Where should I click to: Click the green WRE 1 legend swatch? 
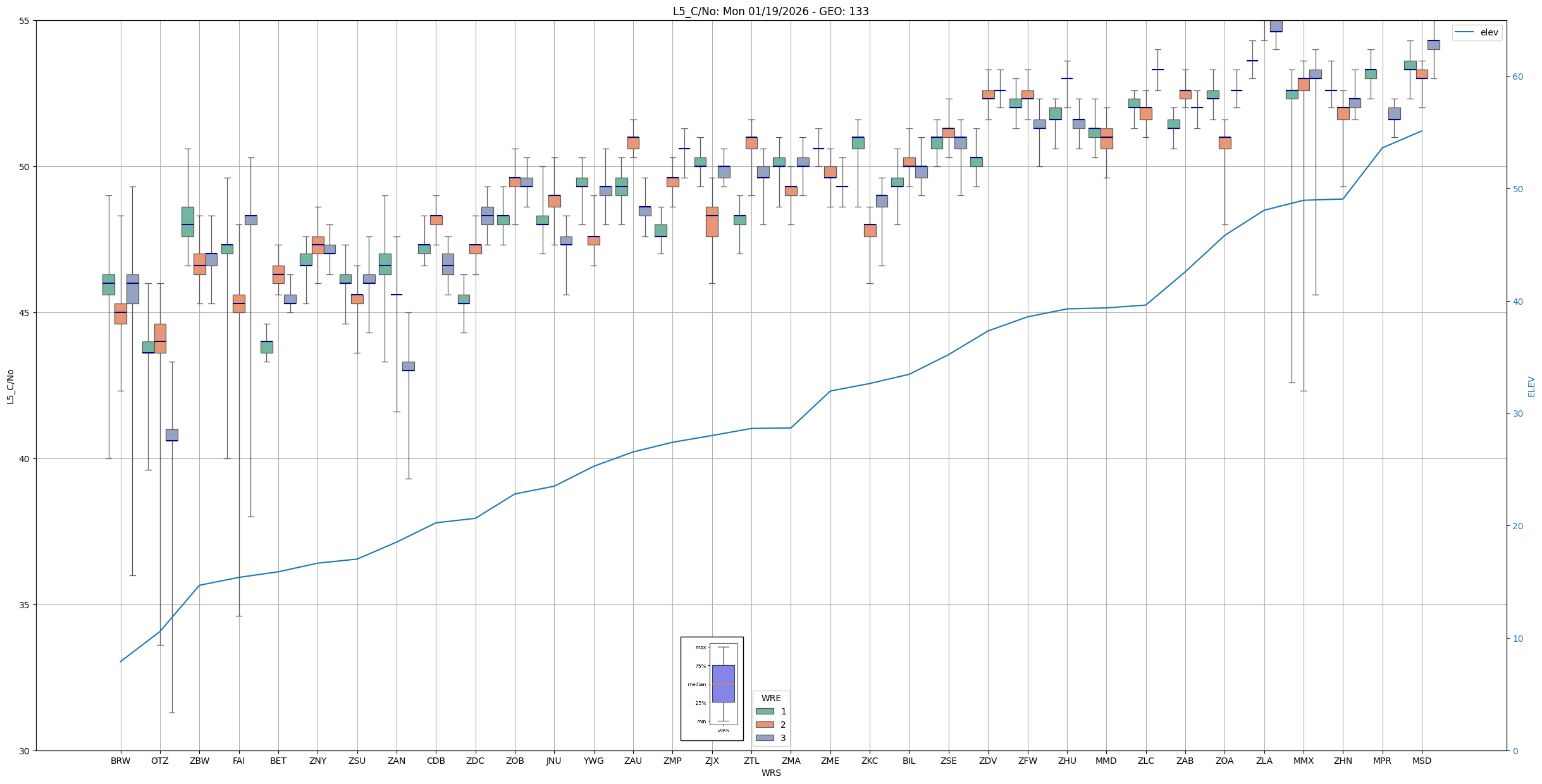[x=764, y=711]
